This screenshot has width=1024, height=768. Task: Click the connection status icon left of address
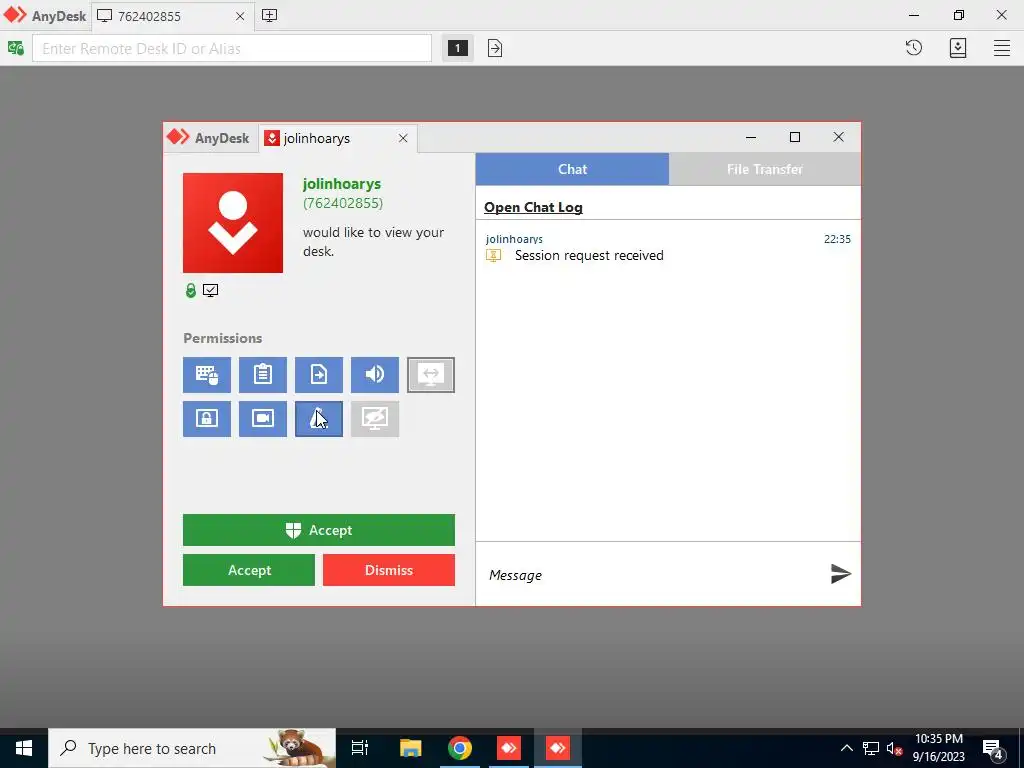[16, 48]
